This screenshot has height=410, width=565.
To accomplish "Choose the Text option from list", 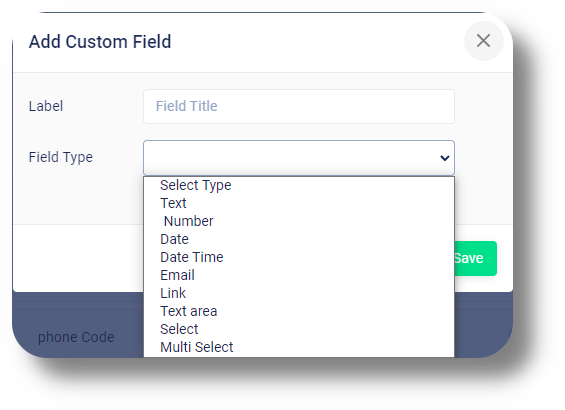I will pyautogui.click(x=299, y=203).
